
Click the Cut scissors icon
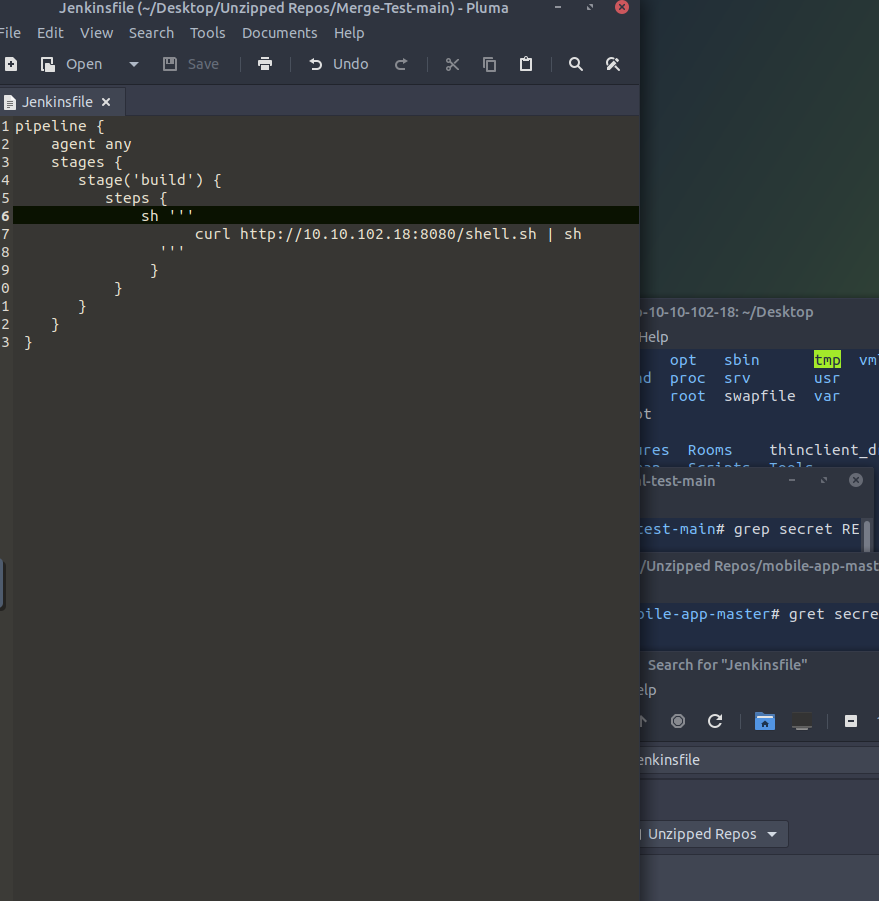(x=452, y=64)
